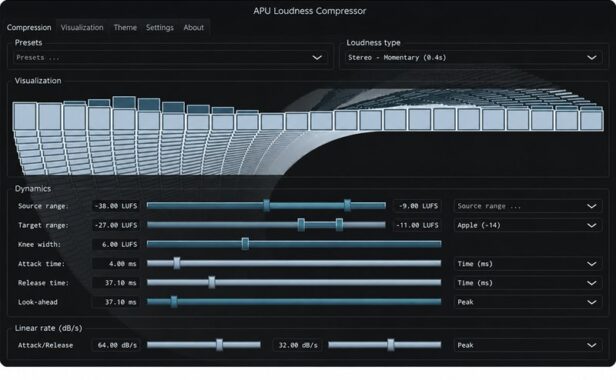Click the Release time 37.10 ms field
This screenshot has height=380, width=616.
coord(116,283)
